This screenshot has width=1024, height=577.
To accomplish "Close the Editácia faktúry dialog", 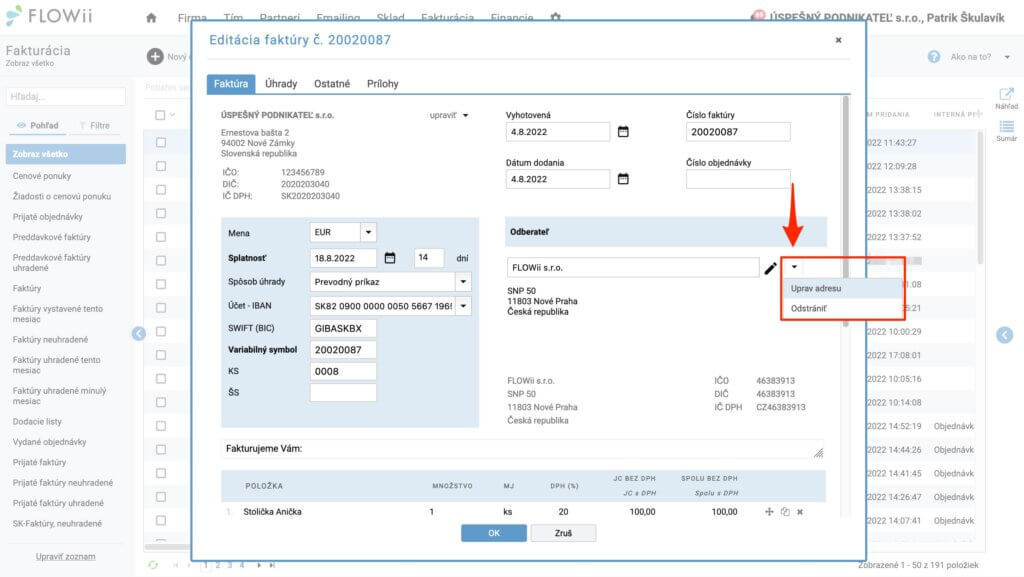I will pyautogui.click(x=839, y=40).
